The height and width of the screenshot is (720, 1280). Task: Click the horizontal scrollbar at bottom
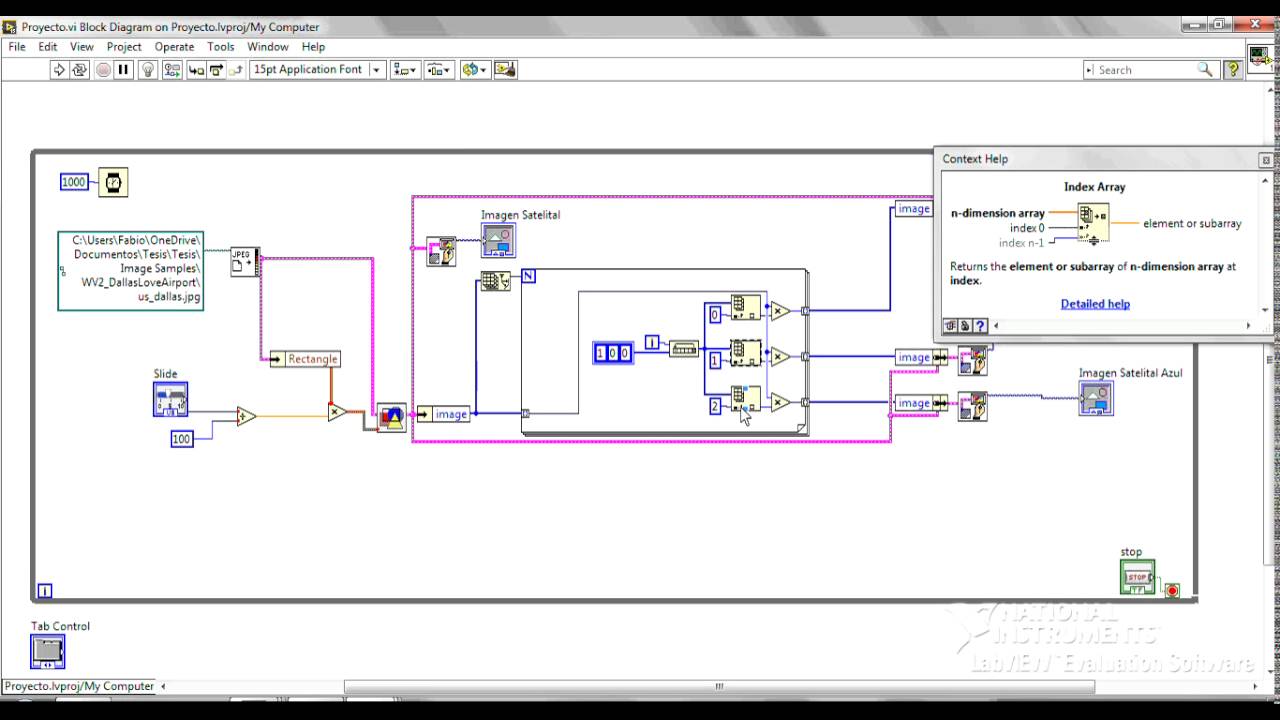click(718, 686)
